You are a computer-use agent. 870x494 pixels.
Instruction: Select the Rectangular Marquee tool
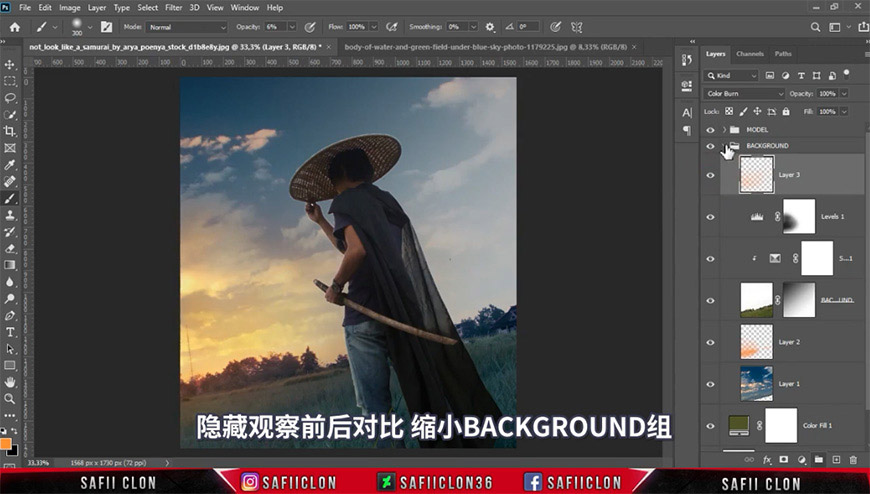(x=10, y=81)
